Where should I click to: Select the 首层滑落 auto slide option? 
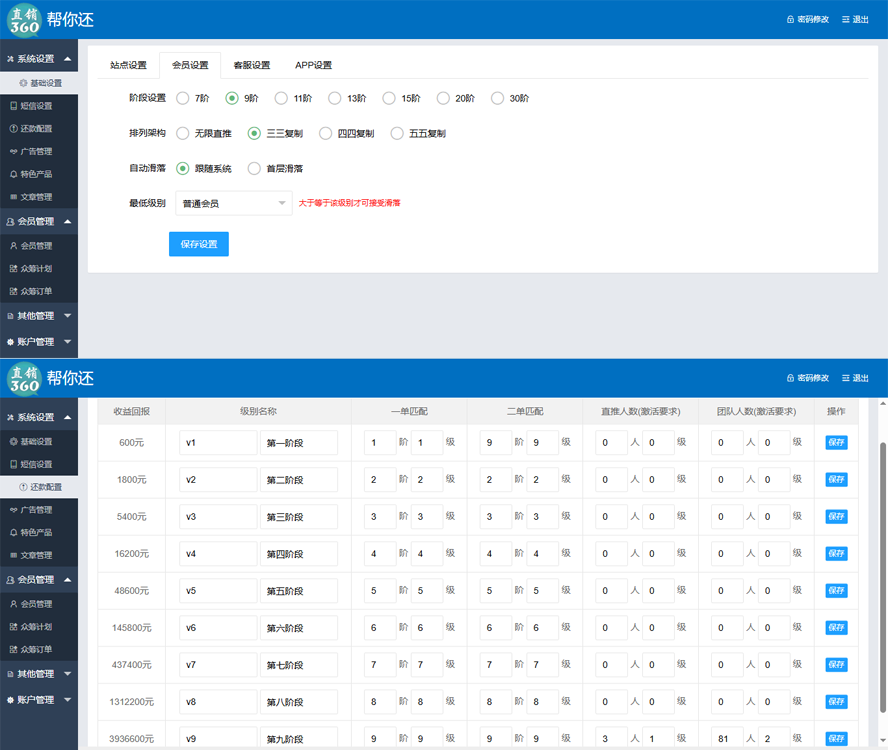tap(254, 168)
